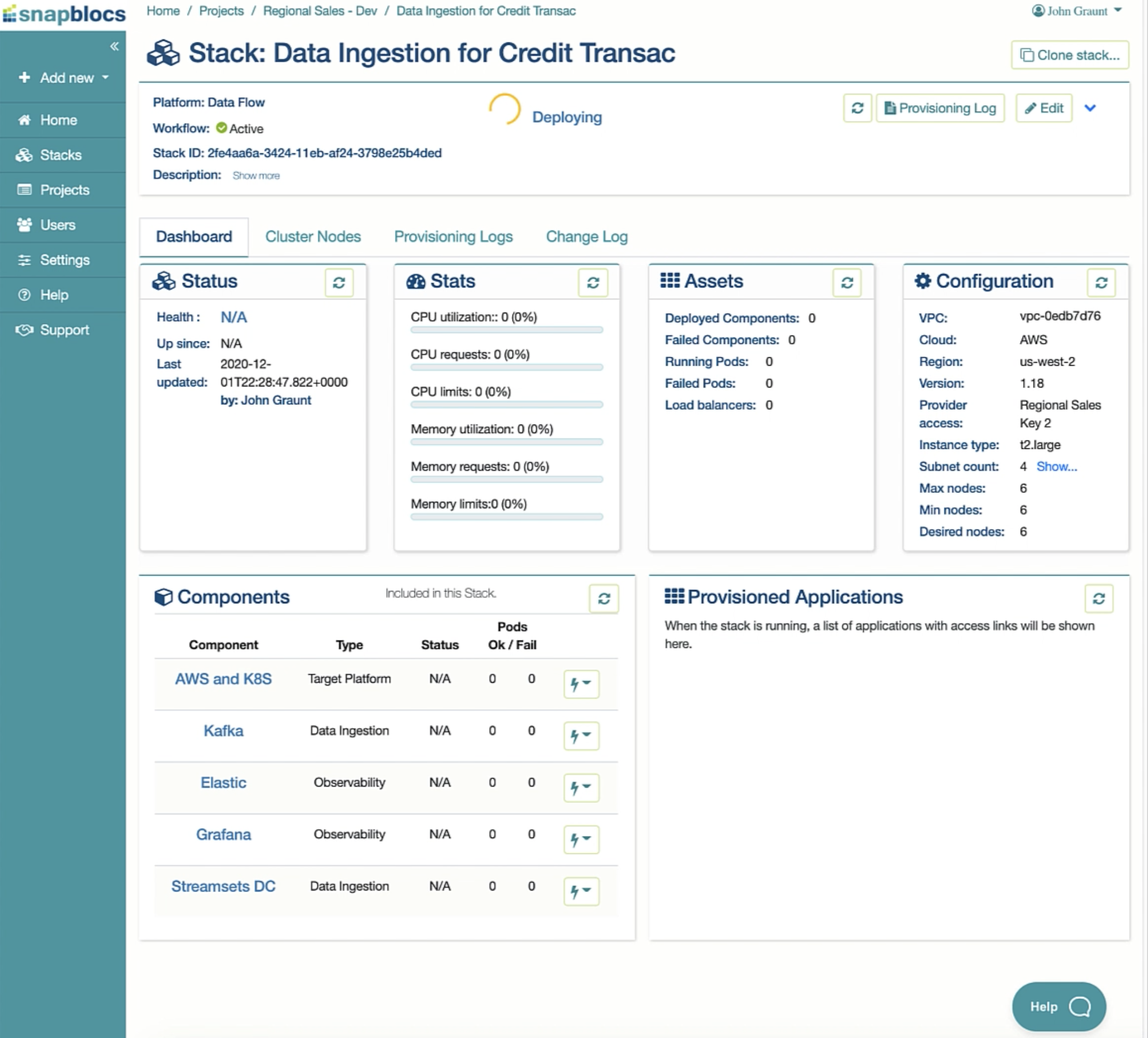
Task: Click the Deploying status spinner
Action: 504,109
